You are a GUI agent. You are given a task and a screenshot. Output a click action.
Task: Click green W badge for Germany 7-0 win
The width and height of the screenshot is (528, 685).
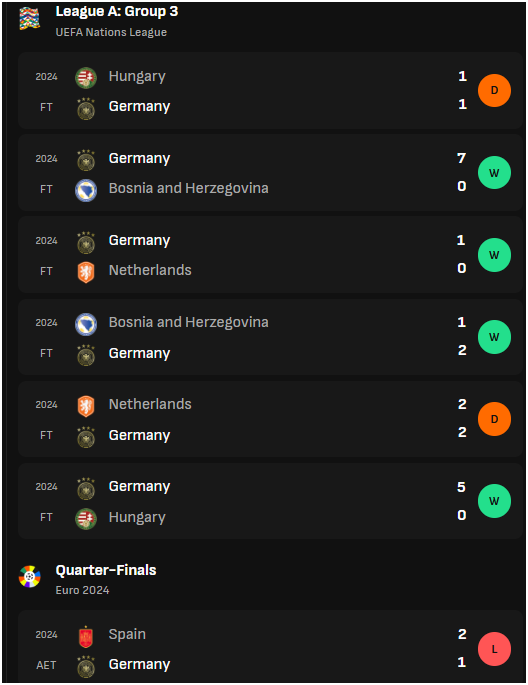[x=494, y=173]
